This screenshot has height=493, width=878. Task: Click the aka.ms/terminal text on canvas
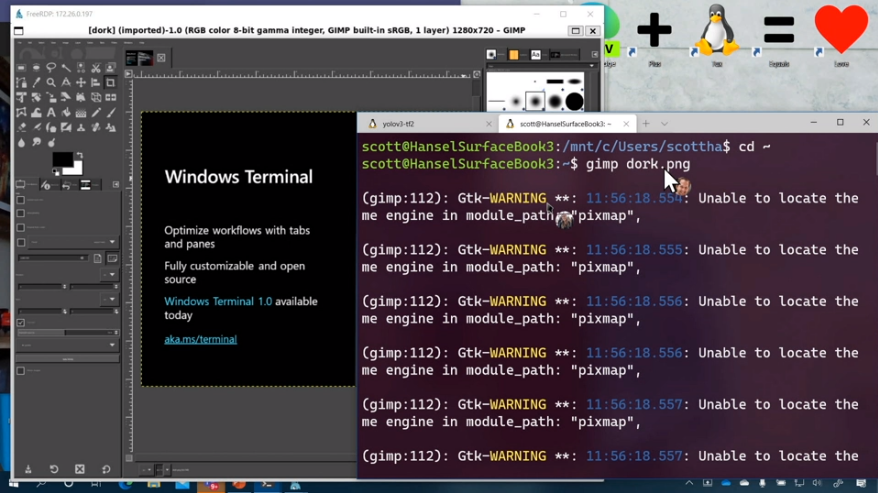tap(200, 339)
